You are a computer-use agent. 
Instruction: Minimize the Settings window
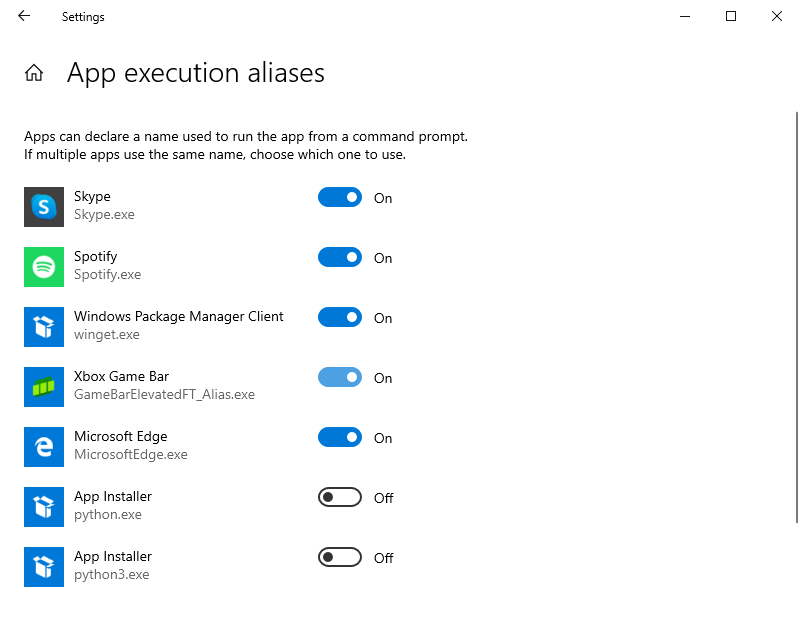point(685,16)
